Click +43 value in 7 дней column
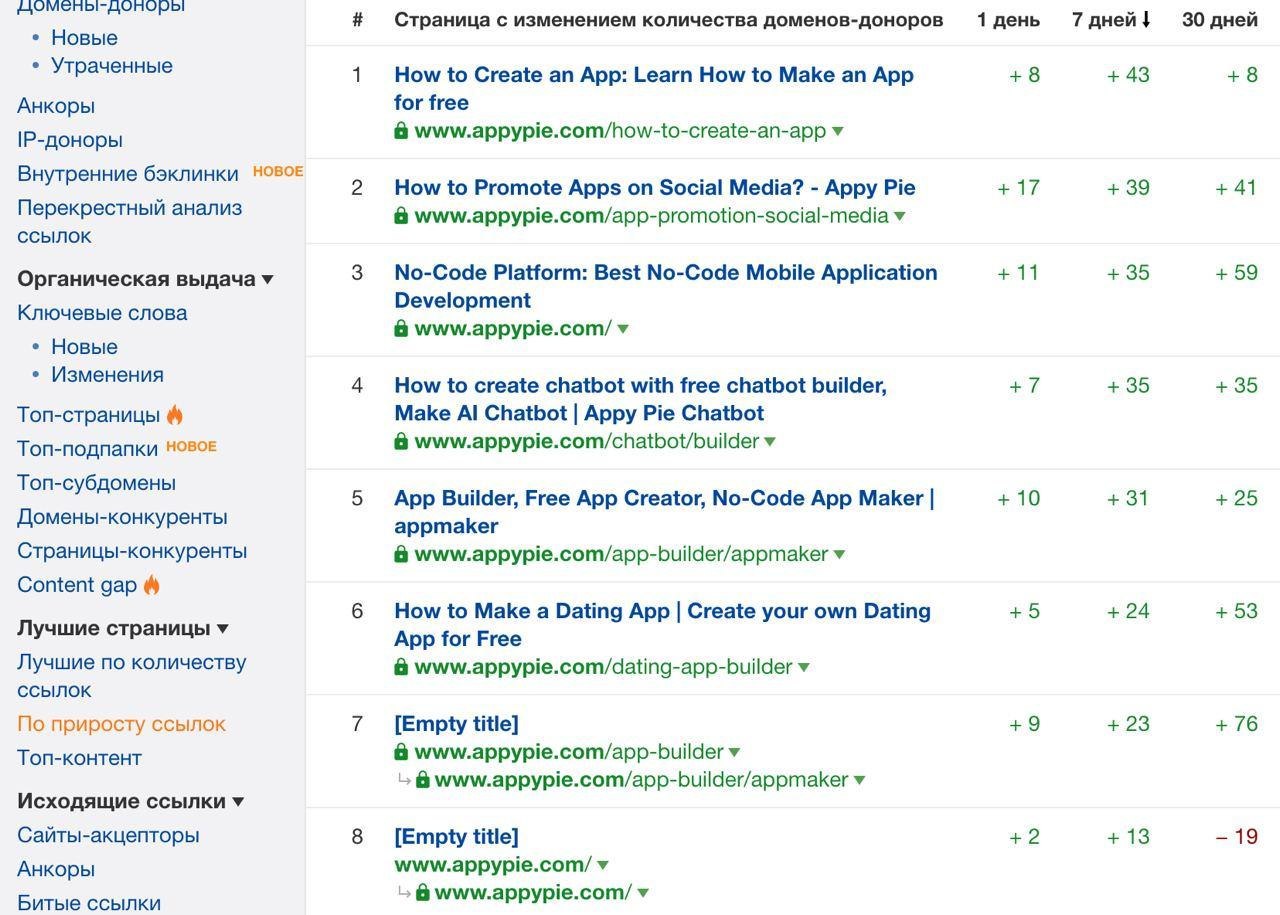Screen dimensions: 1280x915 pyautogui.click(x=1128, y=75)
